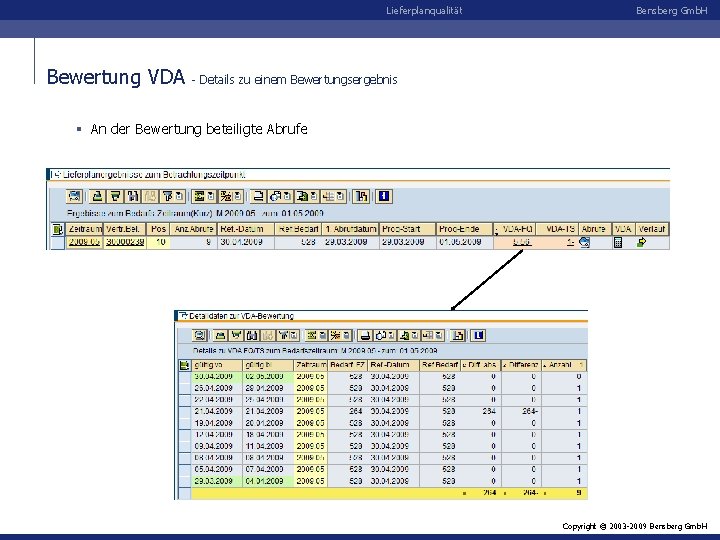
Task: Expand Total dropdown arrow in Lieferplanergebnisse toolbar
Action: 211,196
